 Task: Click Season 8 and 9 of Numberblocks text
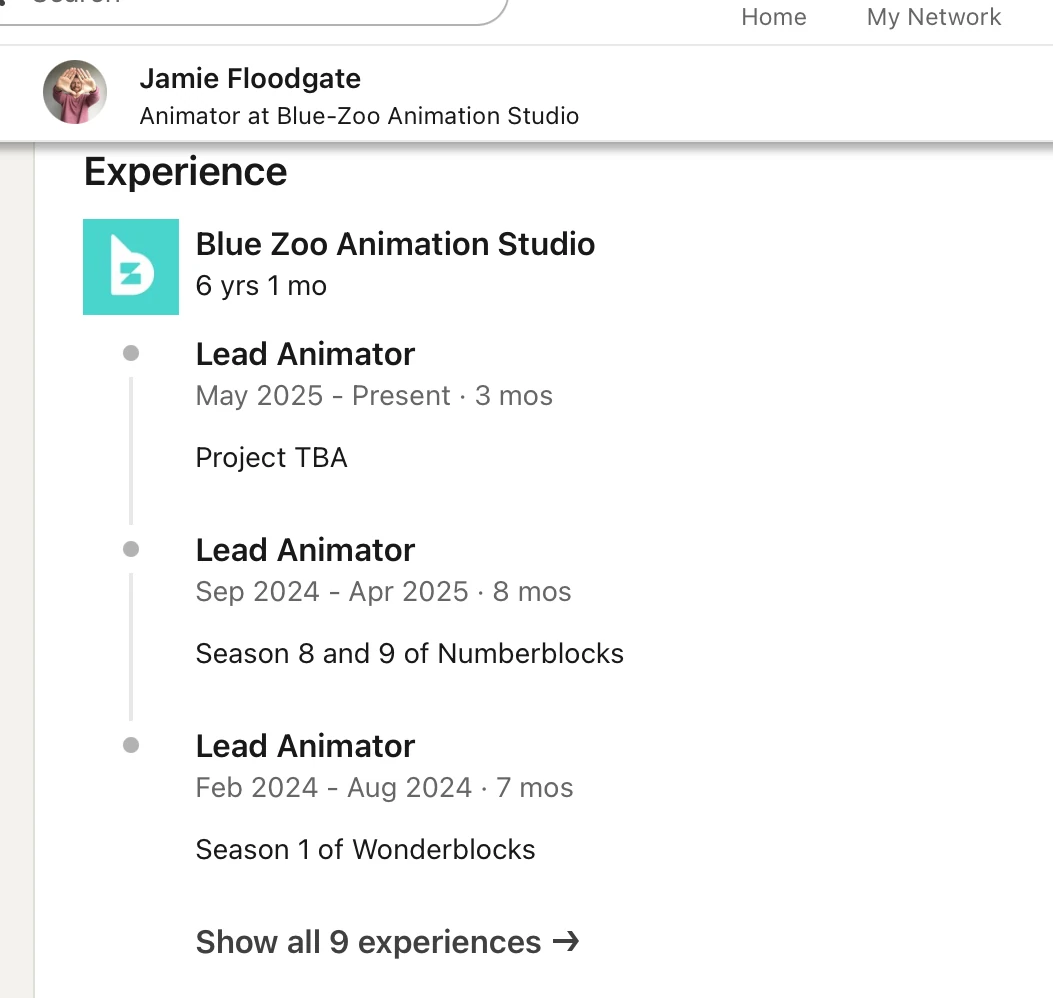click(x=409, y=654)
